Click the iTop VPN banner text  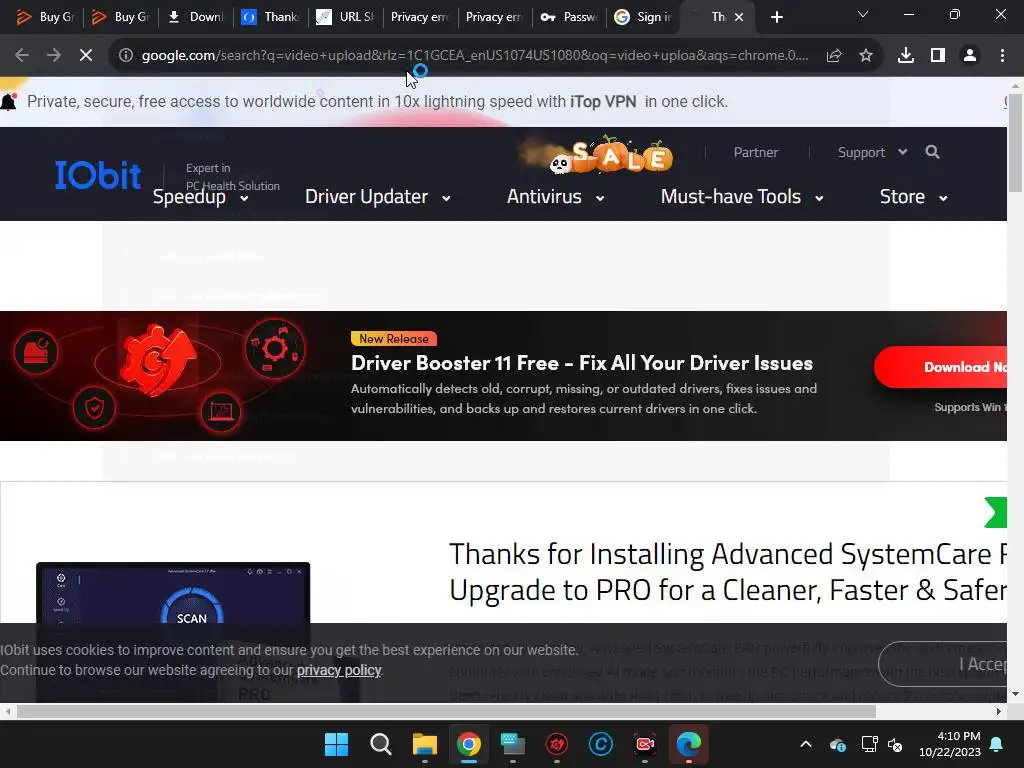click(377, 102)
